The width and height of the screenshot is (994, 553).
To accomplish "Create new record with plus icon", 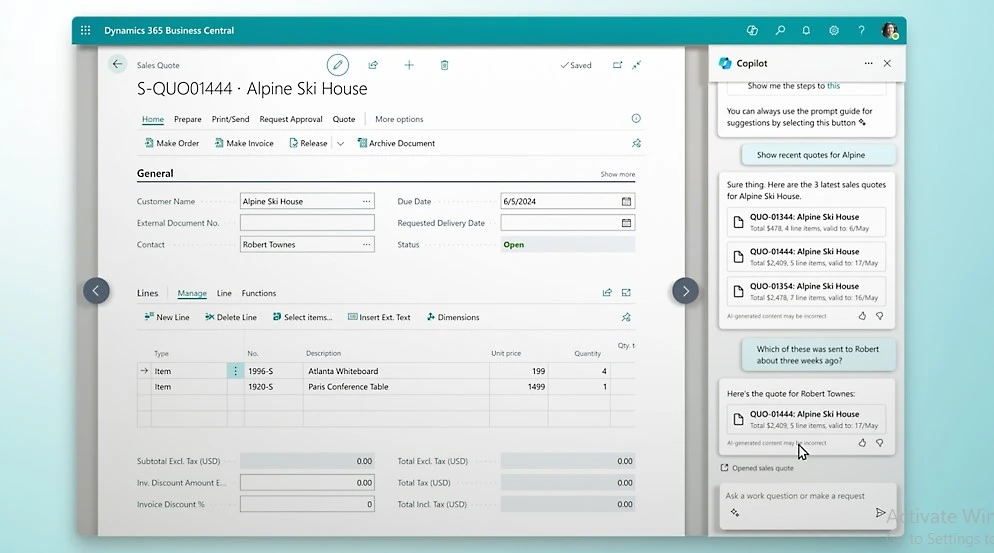I will (x=409, y=65).
